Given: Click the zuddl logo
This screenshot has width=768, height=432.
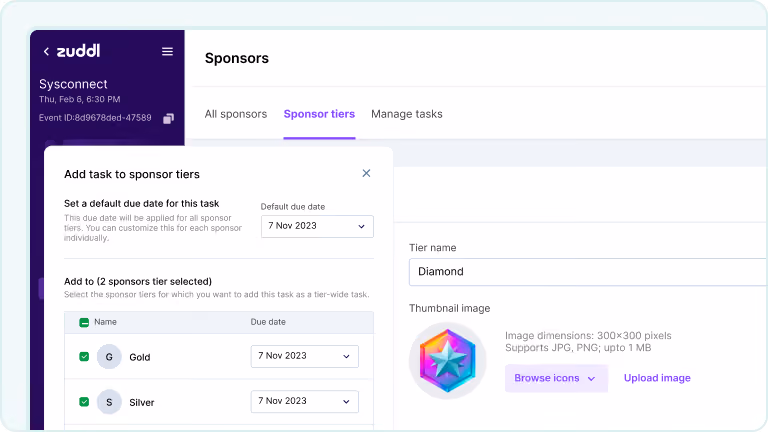Looking at the screenshot, I should click(78, 50).
